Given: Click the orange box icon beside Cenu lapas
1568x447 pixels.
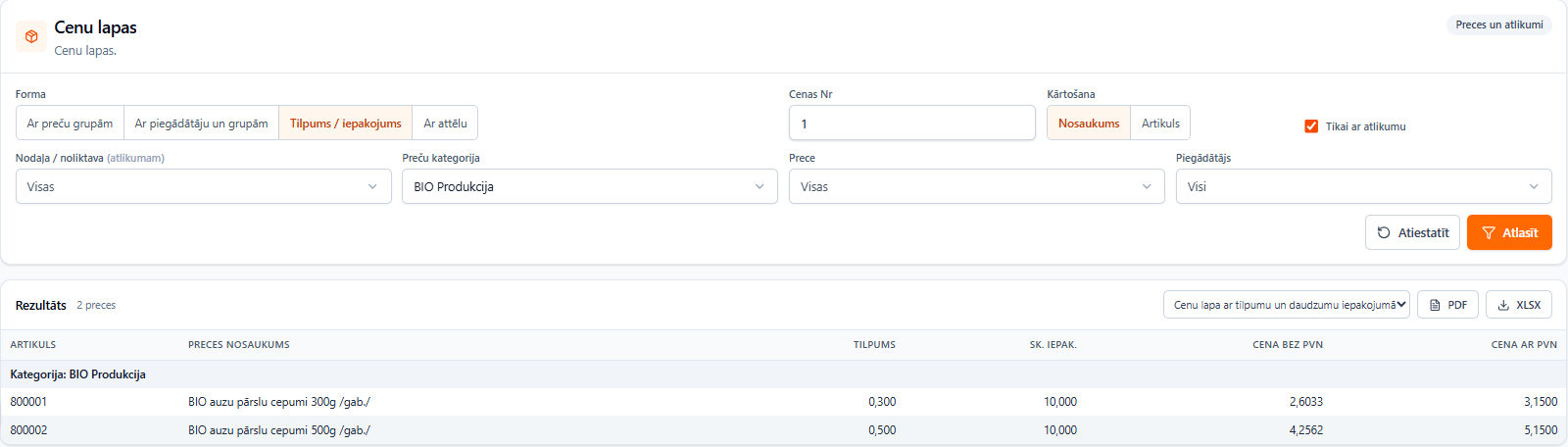Looking at the screenshot, I should coord(31,36).
